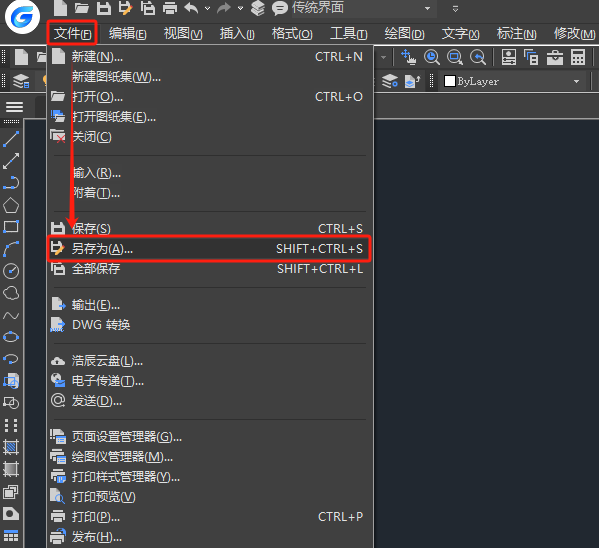
Task: Open the Layer Properties Manager icon
Action: (x=21, y=81)
